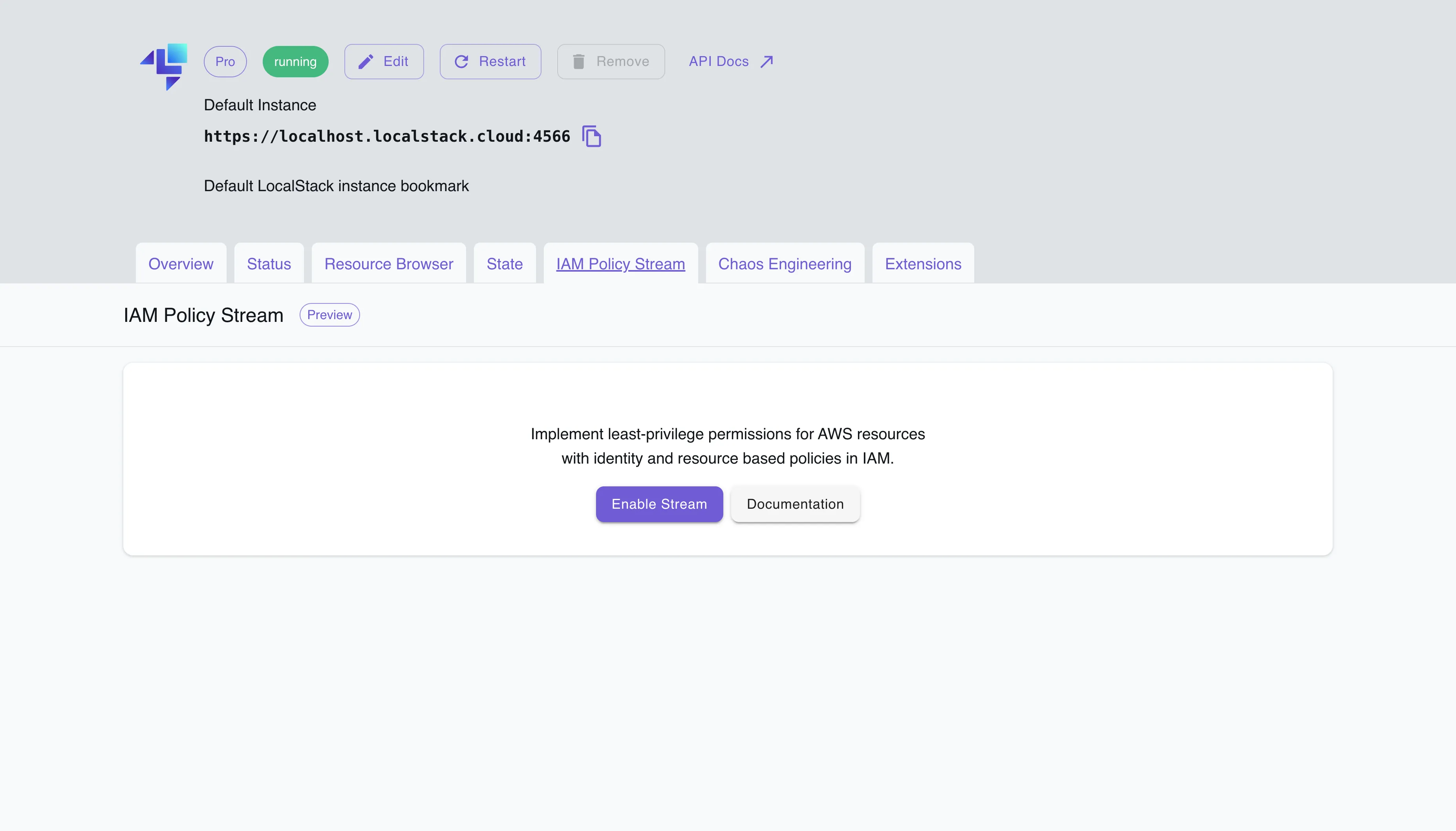Click the LocalStack logo icon
This screenshot has height=831, width=1456.
click(x=163, y=66)
